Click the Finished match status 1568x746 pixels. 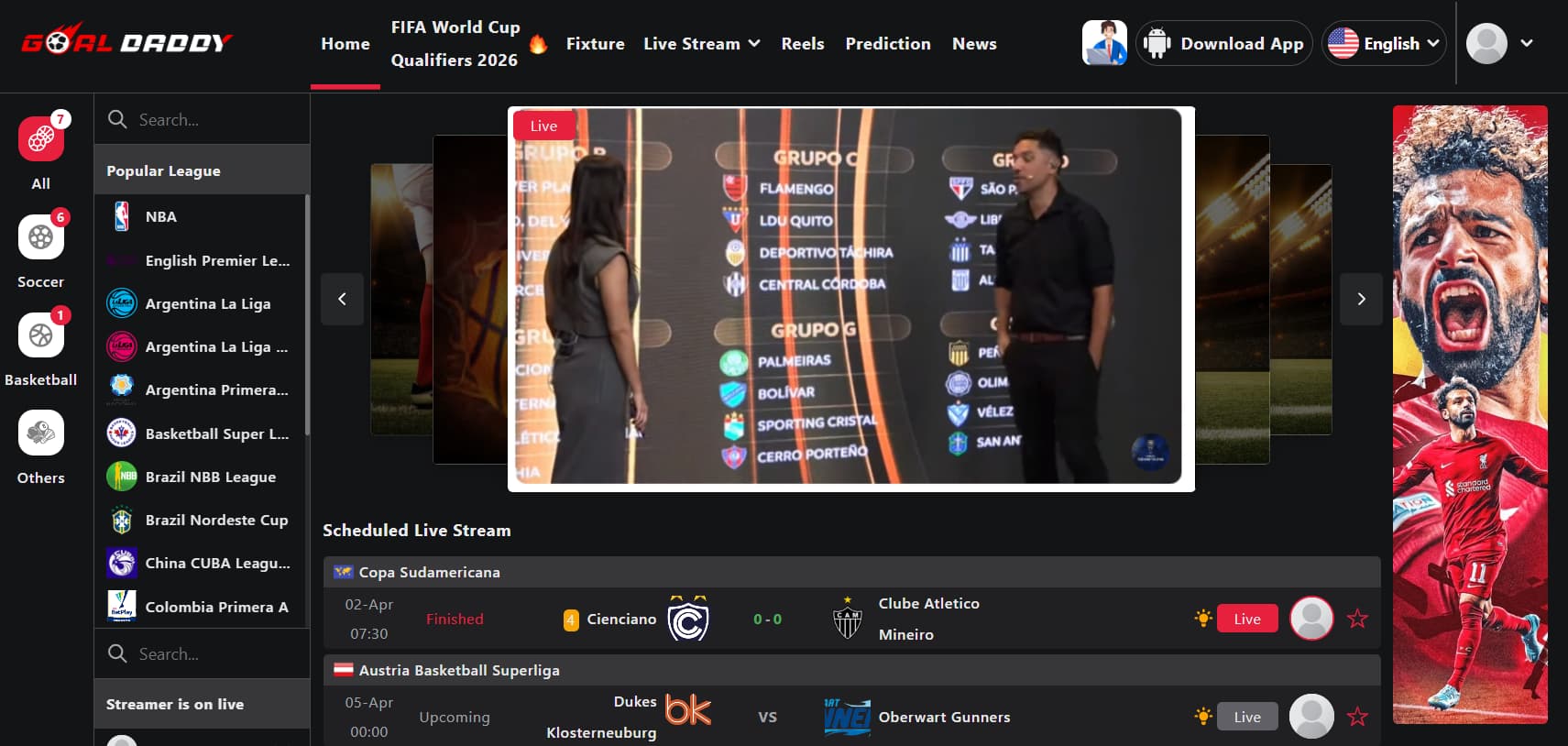click(455, 619)
